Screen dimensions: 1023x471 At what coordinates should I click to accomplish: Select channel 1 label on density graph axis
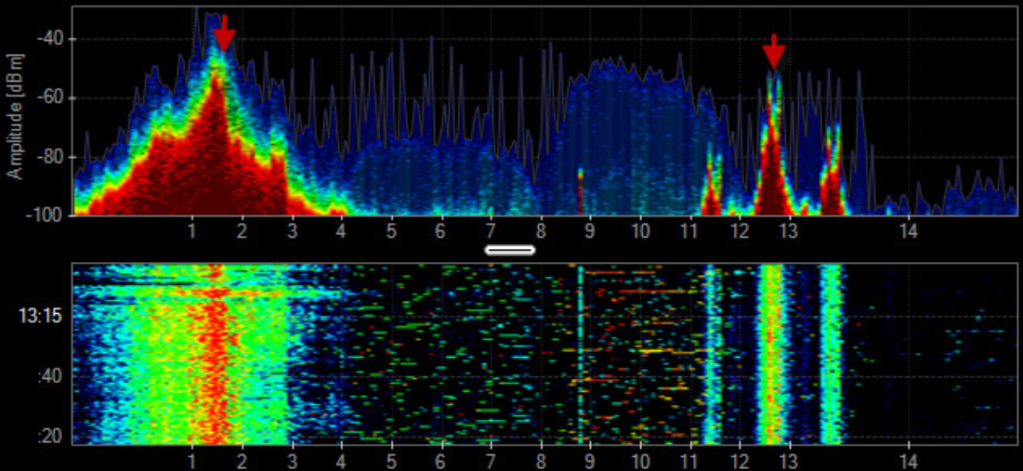192,232
